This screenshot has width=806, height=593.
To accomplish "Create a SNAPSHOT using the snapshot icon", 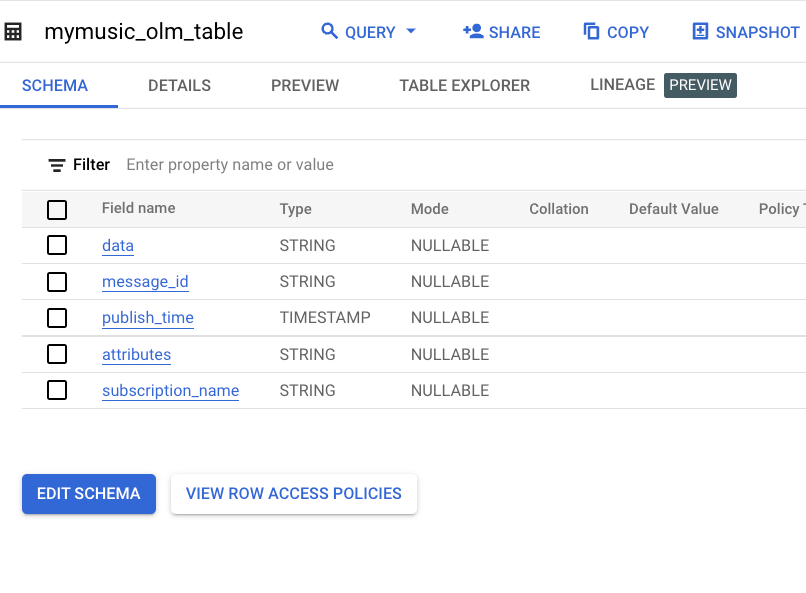I will (698, 31).
